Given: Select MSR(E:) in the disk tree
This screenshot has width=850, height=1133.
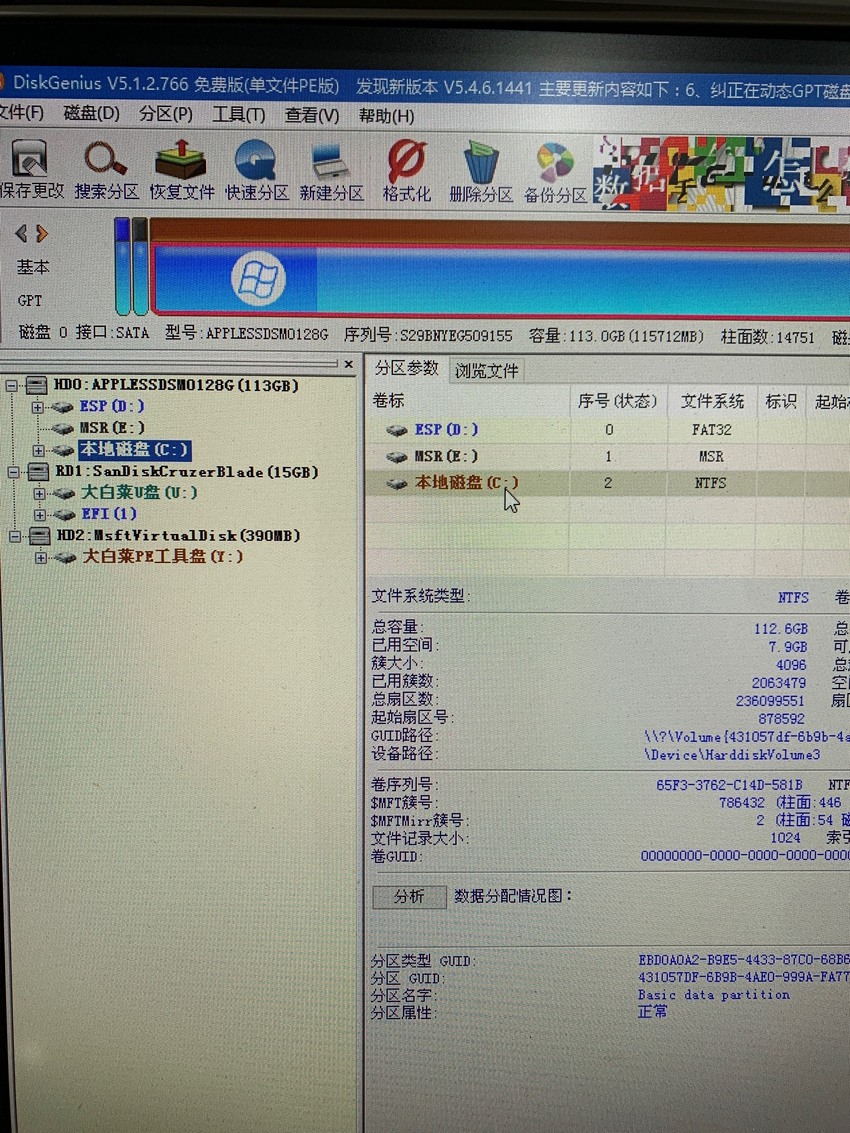Looking at the screenshot, I should tap(112, 428).
